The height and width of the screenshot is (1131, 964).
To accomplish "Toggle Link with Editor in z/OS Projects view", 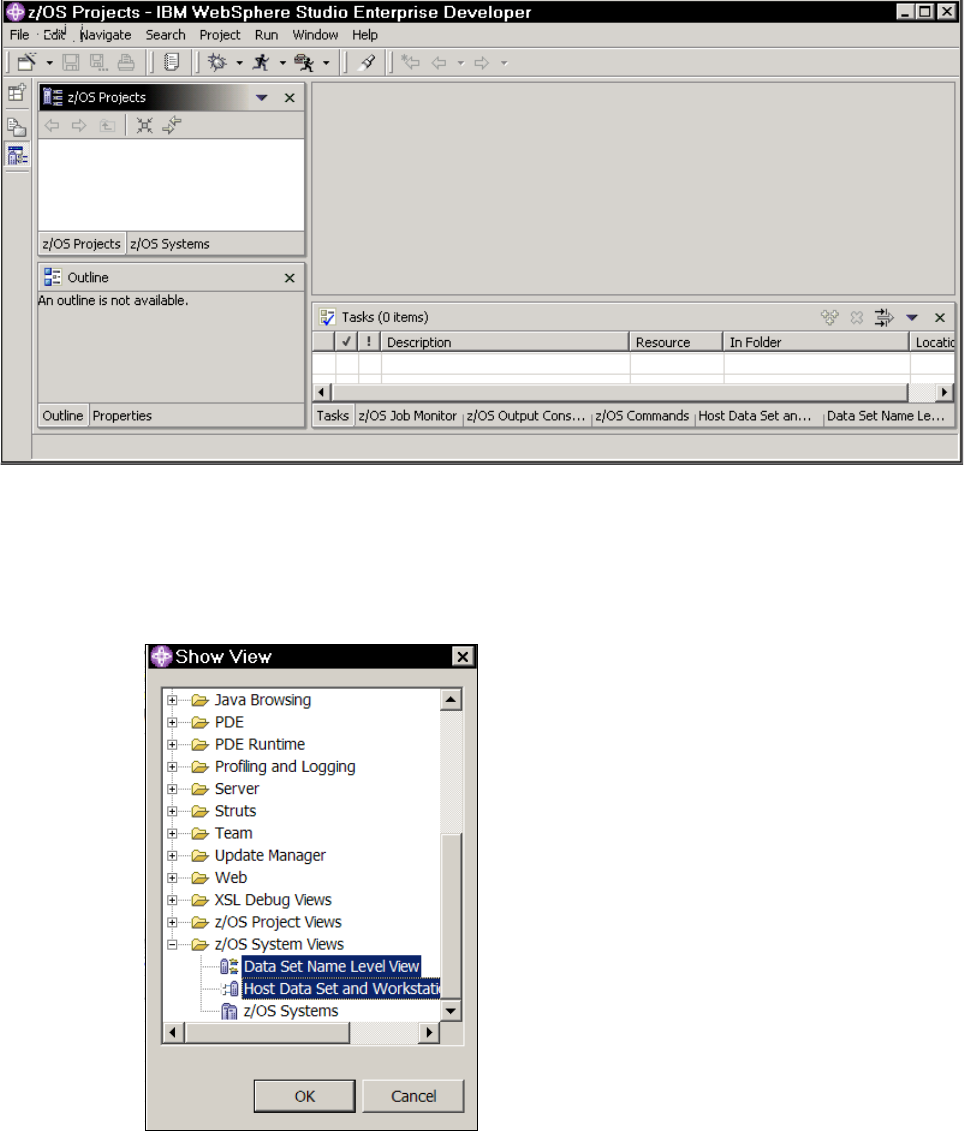I will 172,124.
